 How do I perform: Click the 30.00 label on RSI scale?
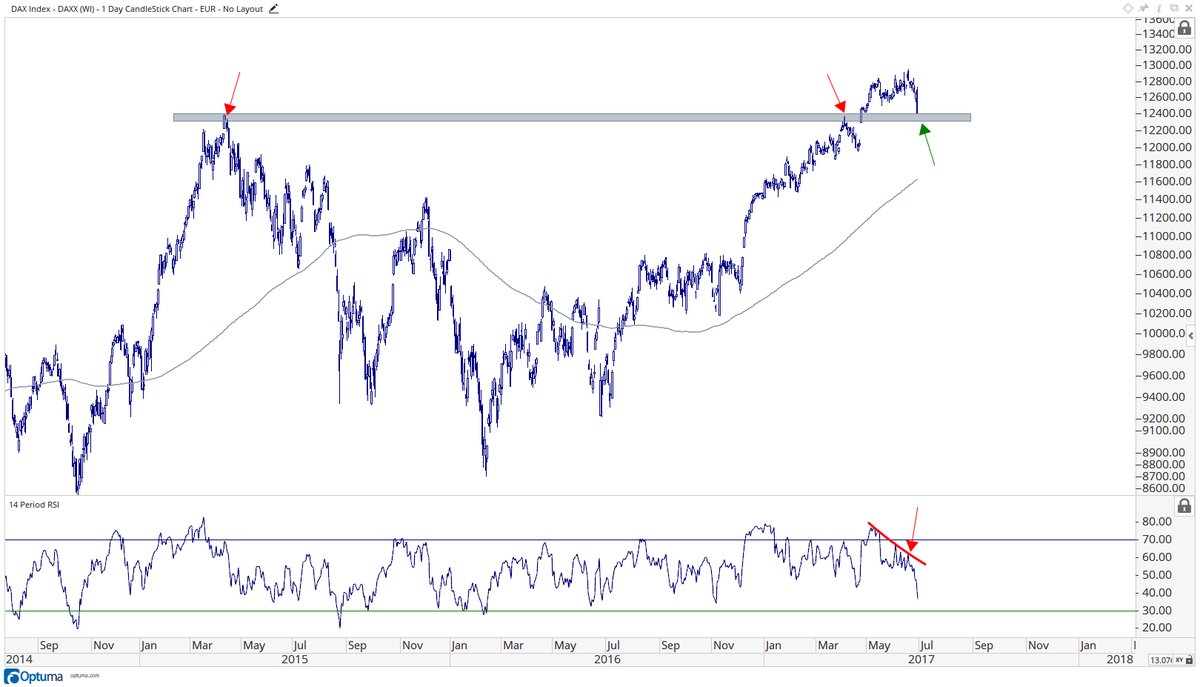(1157, 609)
